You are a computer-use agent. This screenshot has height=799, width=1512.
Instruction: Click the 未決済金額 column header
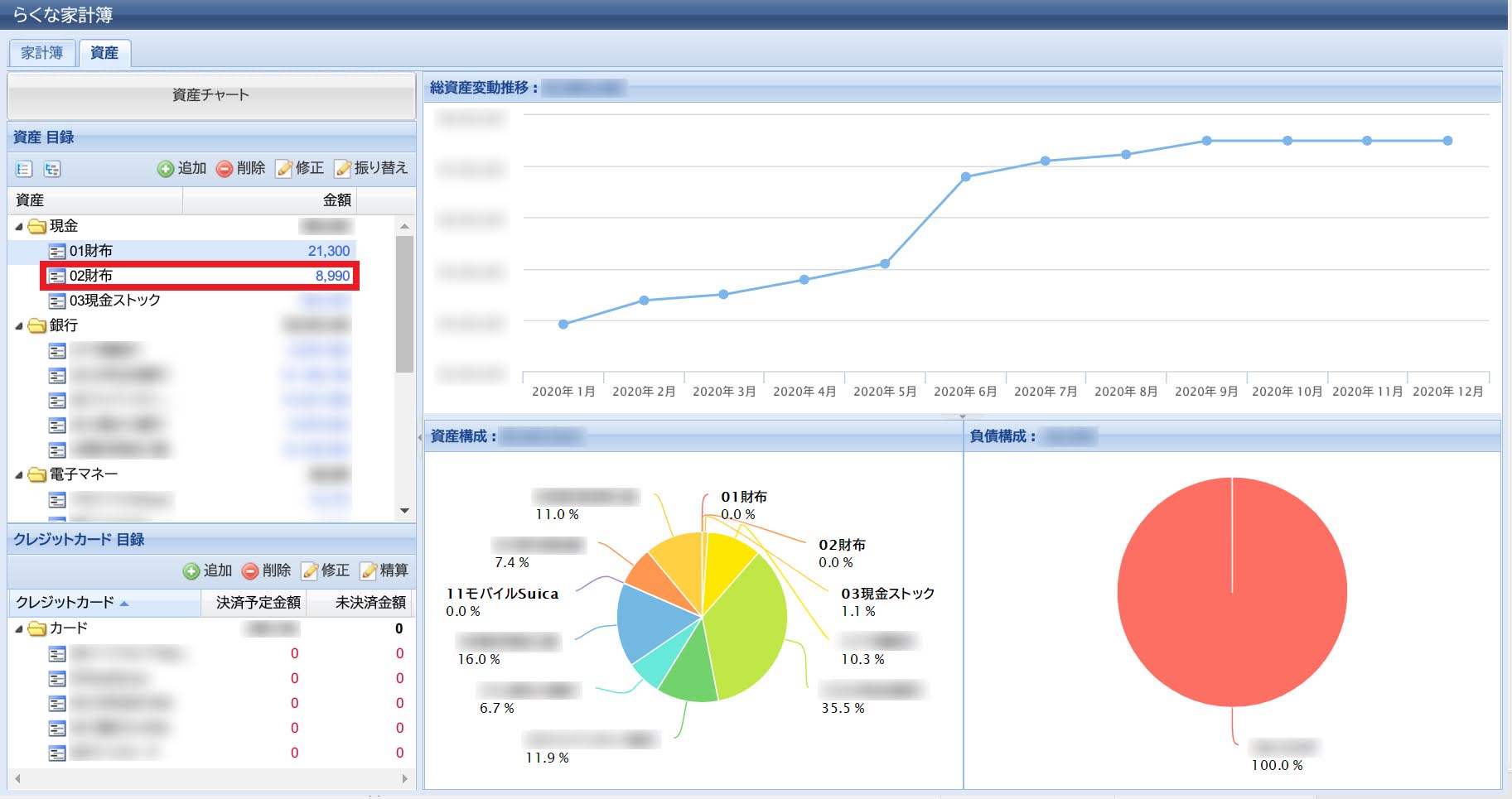point(359,603)
